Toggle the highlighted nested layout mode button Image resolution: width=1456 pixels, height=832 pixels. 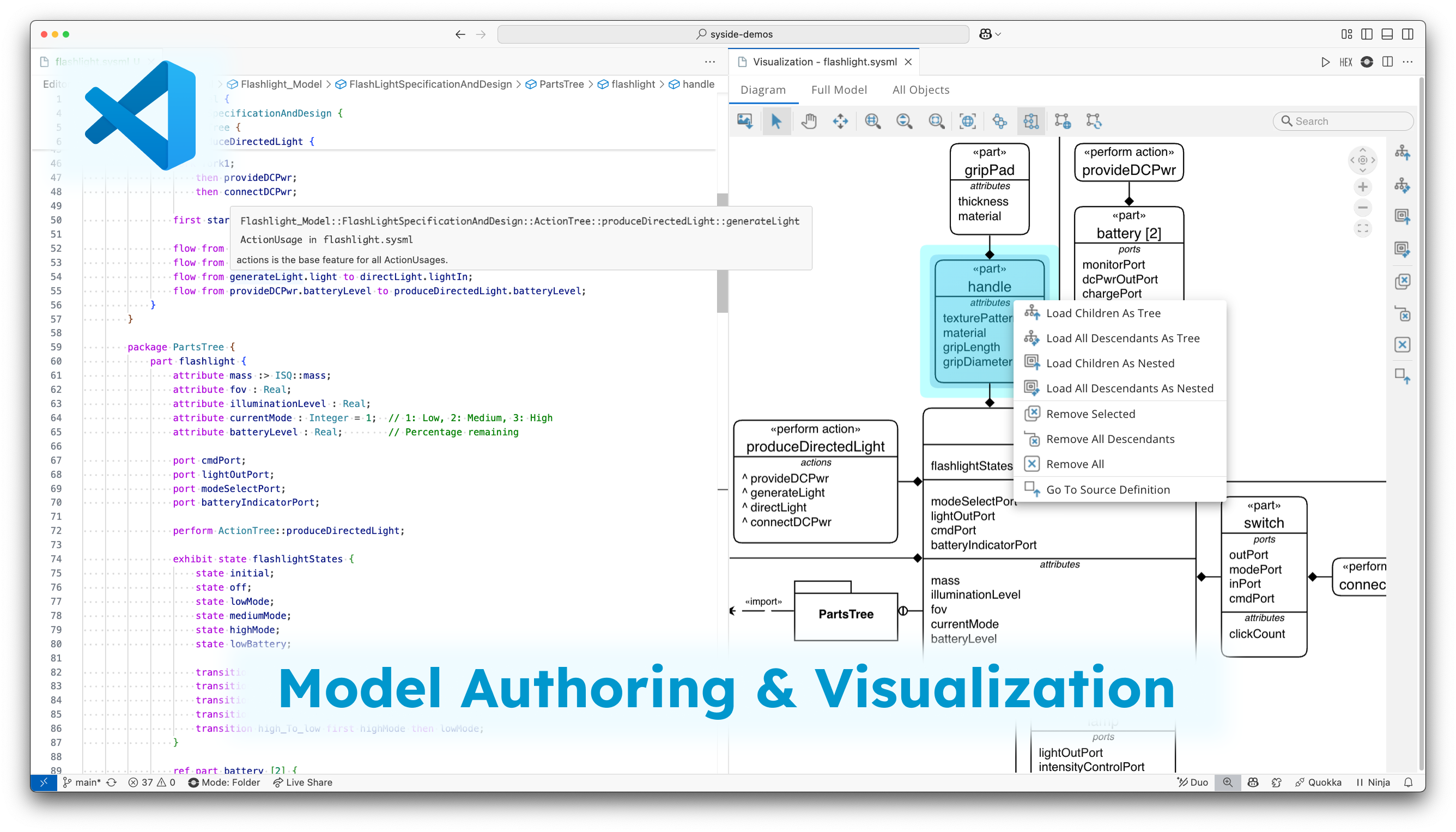(1031, 121)
